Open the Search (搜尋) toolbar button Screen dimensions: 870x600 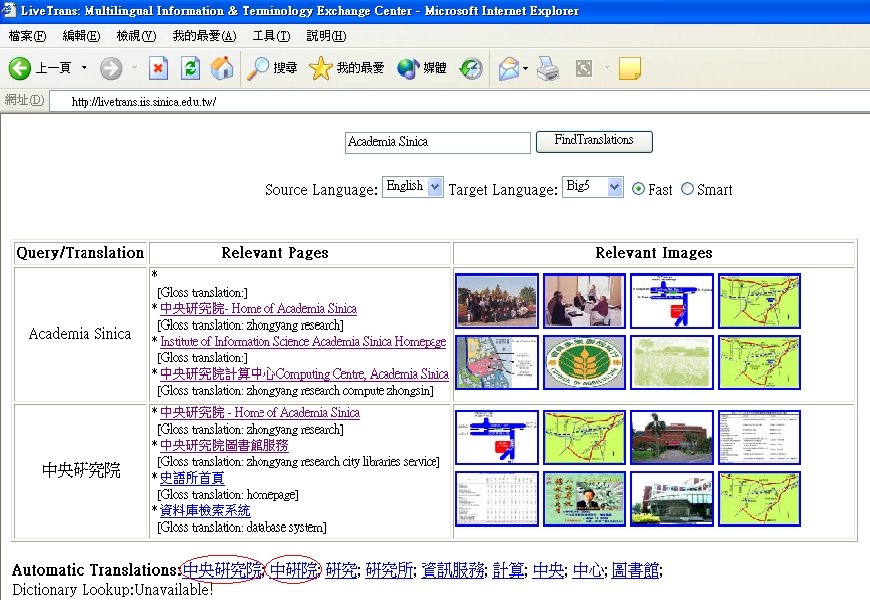[x=272, y=68]
